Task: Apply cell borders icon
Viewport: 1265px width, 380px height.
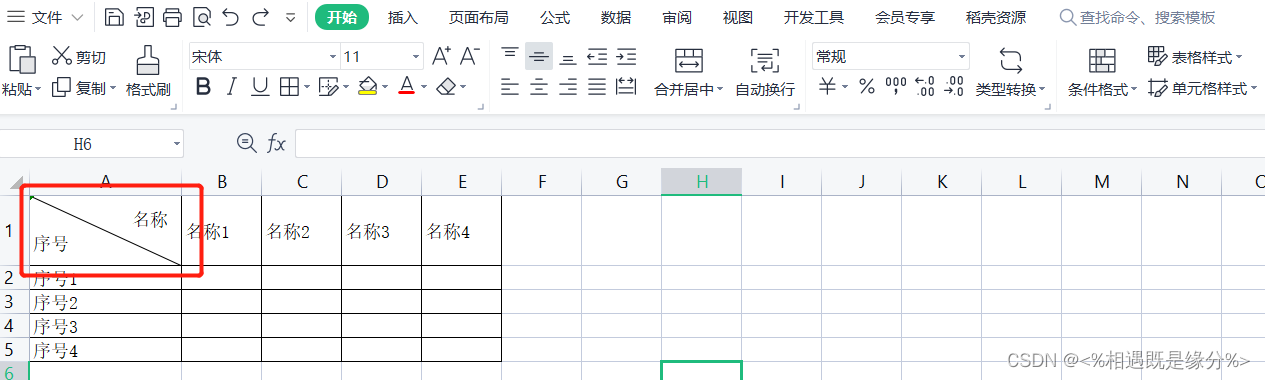Action: 289,87
